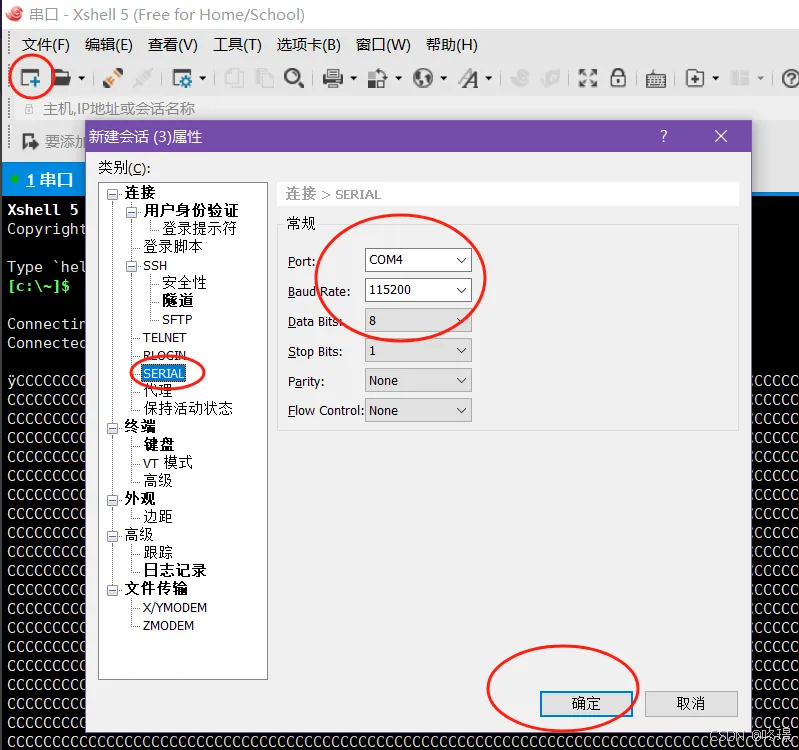Select VT 模式 tree item
Image resolution: width=799 pixels, height=750 pixels.
point(168,463)
